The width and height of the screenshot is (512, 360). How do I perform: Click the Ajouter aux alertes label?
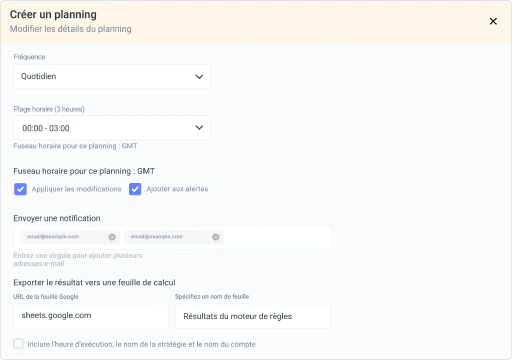177,189
